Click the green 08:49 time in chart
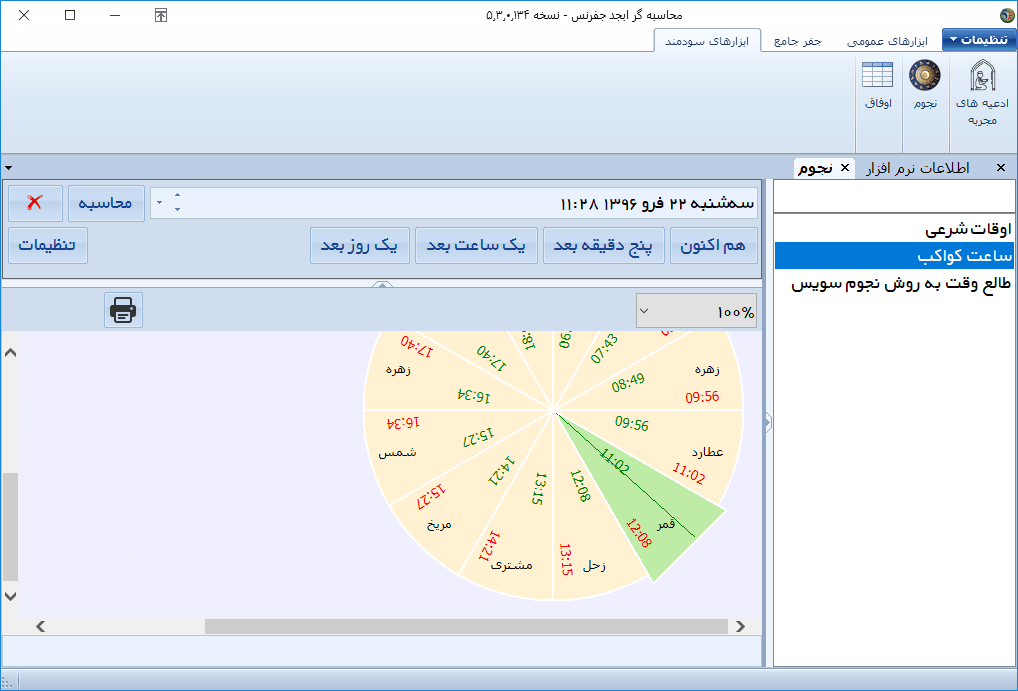 click(628, 383)
